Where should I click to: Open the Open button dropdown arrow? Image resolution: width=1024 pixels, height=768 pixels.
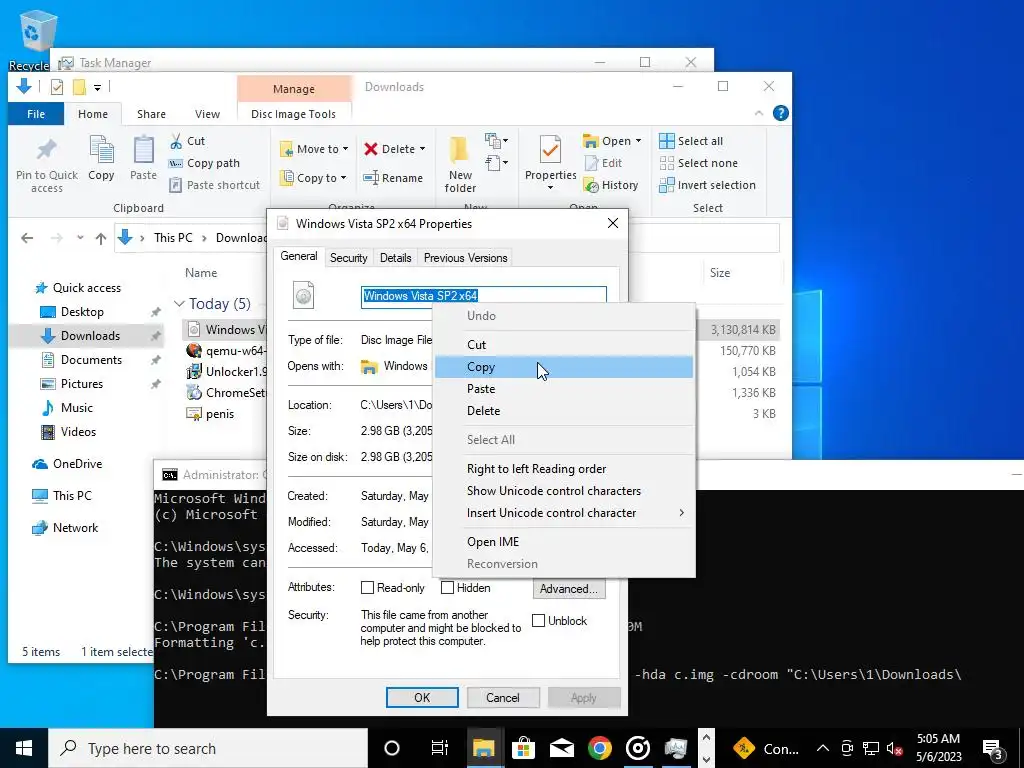(x=638, y=141)
